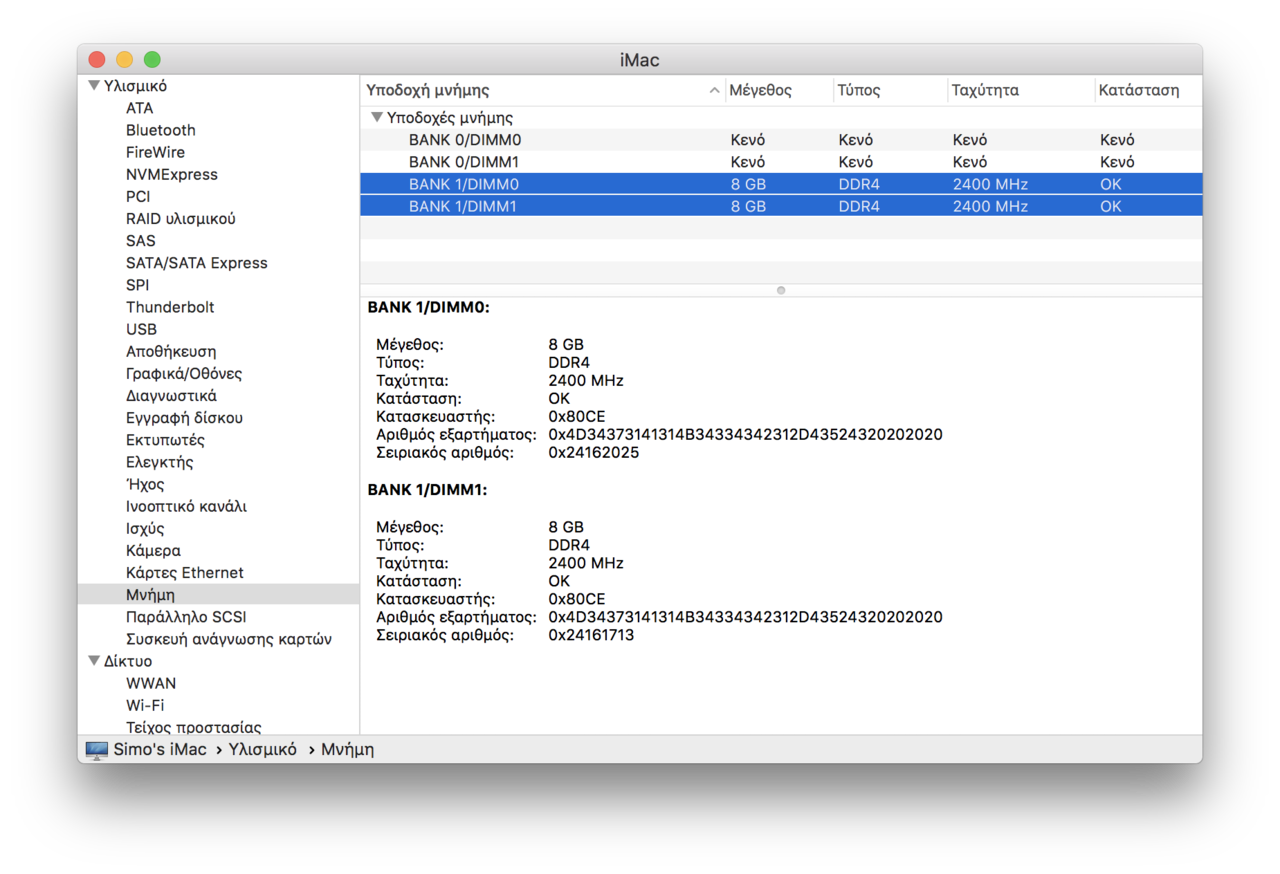This screenshot has height=874, width=1280.
Task: Open Wi-Fi network section
Action: 145,705
